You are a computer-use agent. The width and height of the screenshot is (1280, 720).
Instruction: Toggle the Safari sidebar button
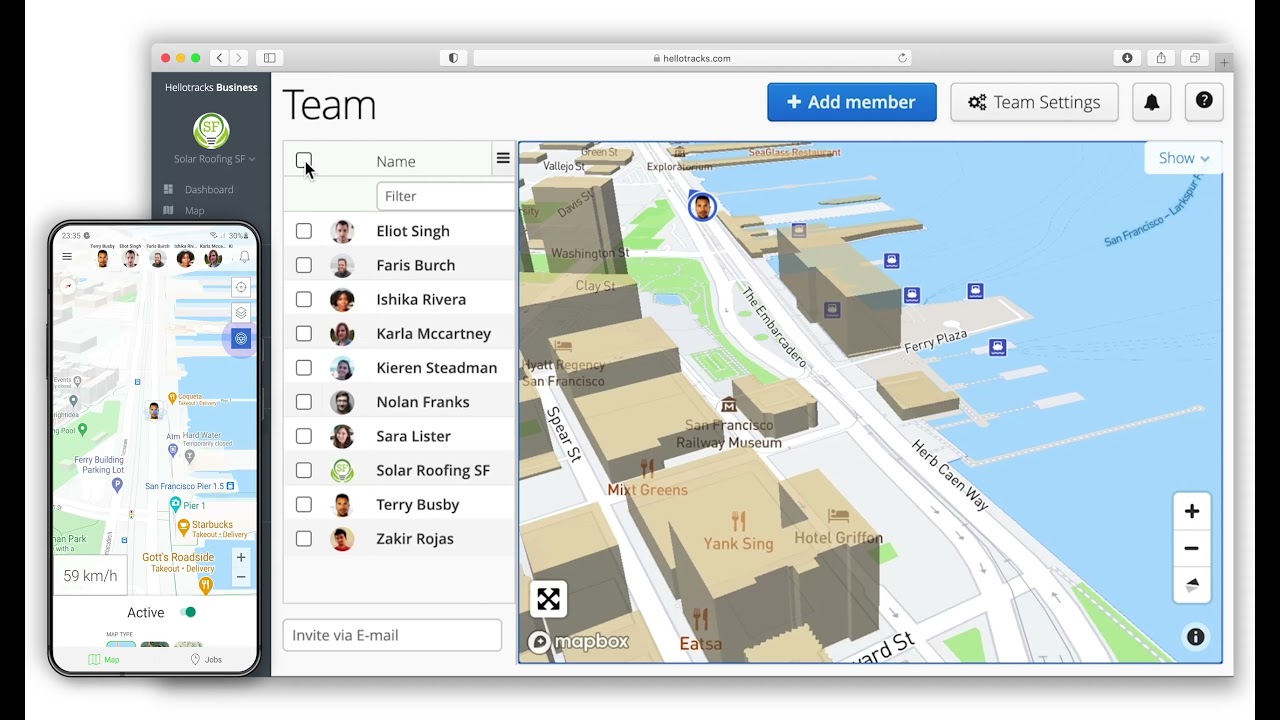pos(269,58)
